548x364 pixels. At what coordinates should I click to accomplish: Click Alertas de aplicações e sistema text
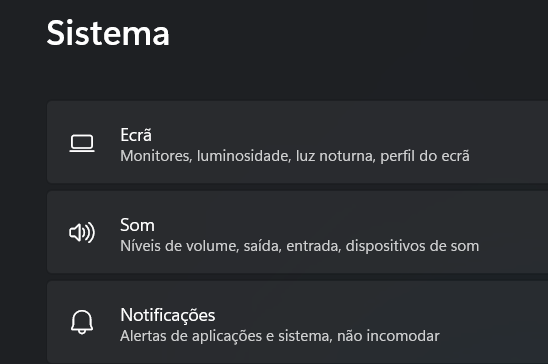click(226, 336)
